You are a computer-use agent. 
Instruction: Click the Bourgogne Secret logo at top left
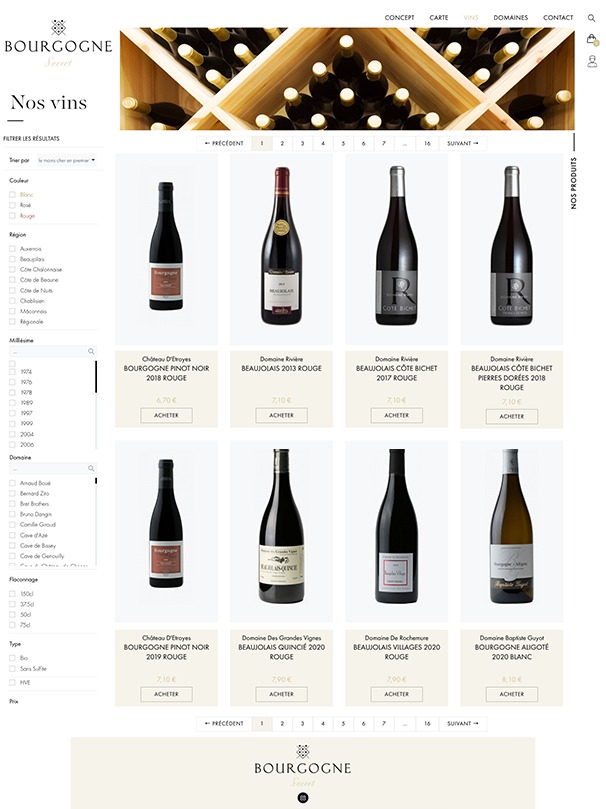coord(58,44)
